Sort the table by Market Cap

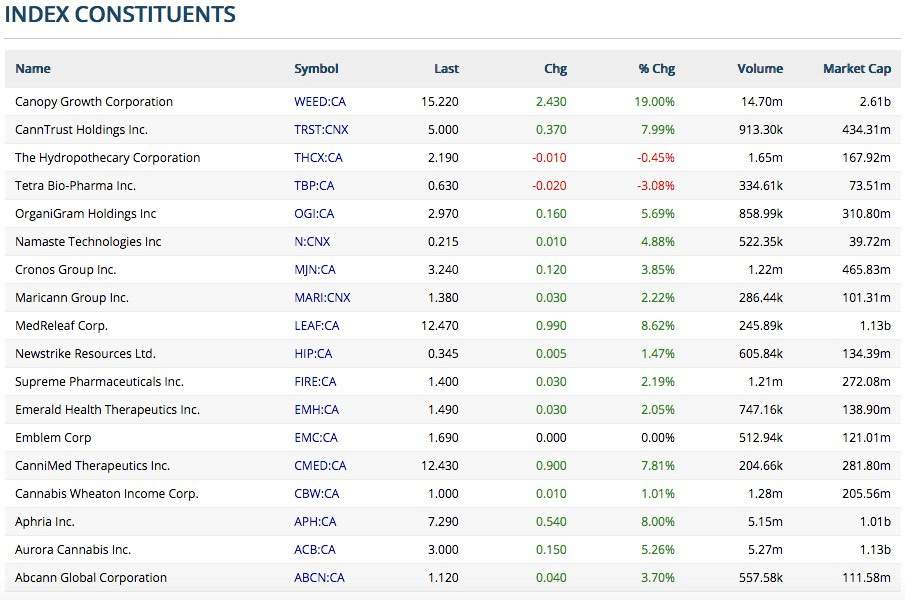click(857, 69)
